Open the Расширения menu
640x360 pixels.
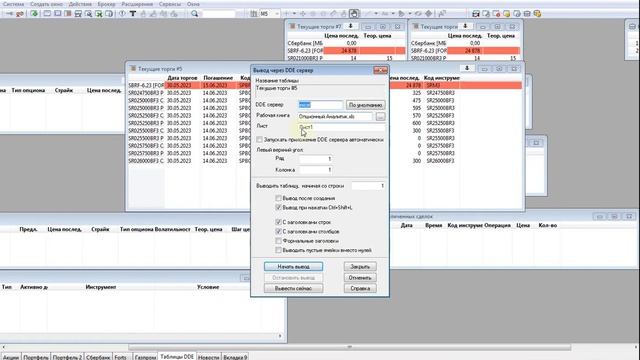(x=137, y=4)
